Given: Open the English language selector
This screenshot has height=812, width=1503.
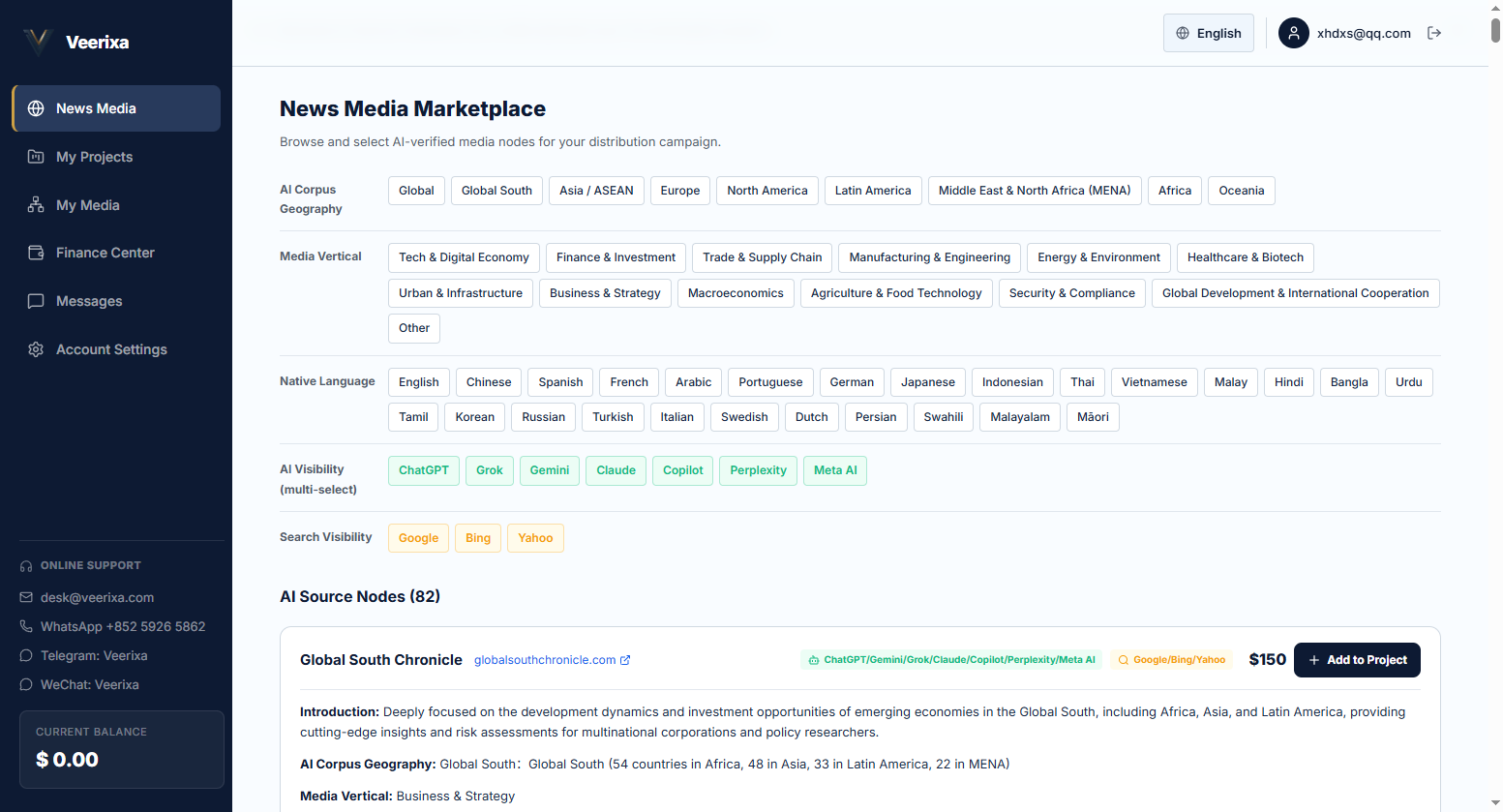Looking at the screenshot, I should (x=1209, y=33).
